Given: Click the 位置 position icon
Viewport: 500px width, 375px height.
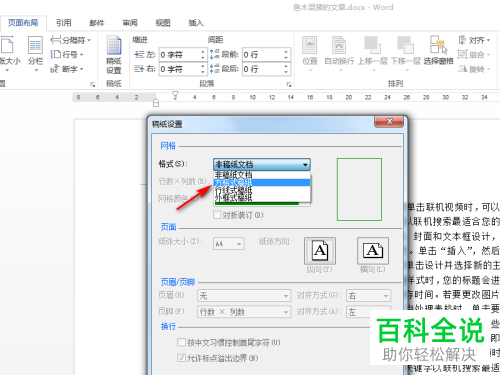Looking at the screenshot, I should tap(310, 53).
